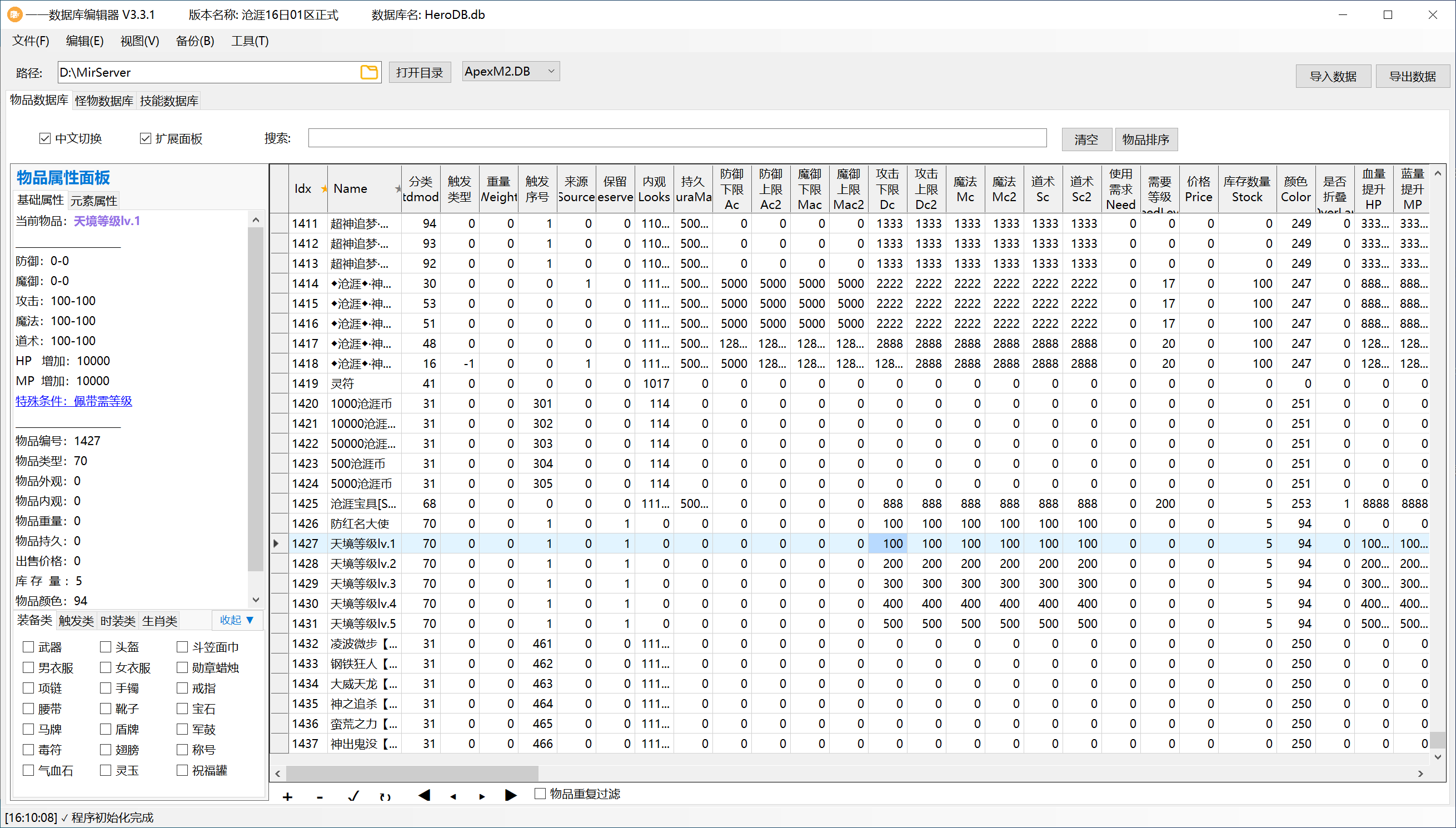
Task: Click property panel scroll down arrow
Action: tap(256, 600)
